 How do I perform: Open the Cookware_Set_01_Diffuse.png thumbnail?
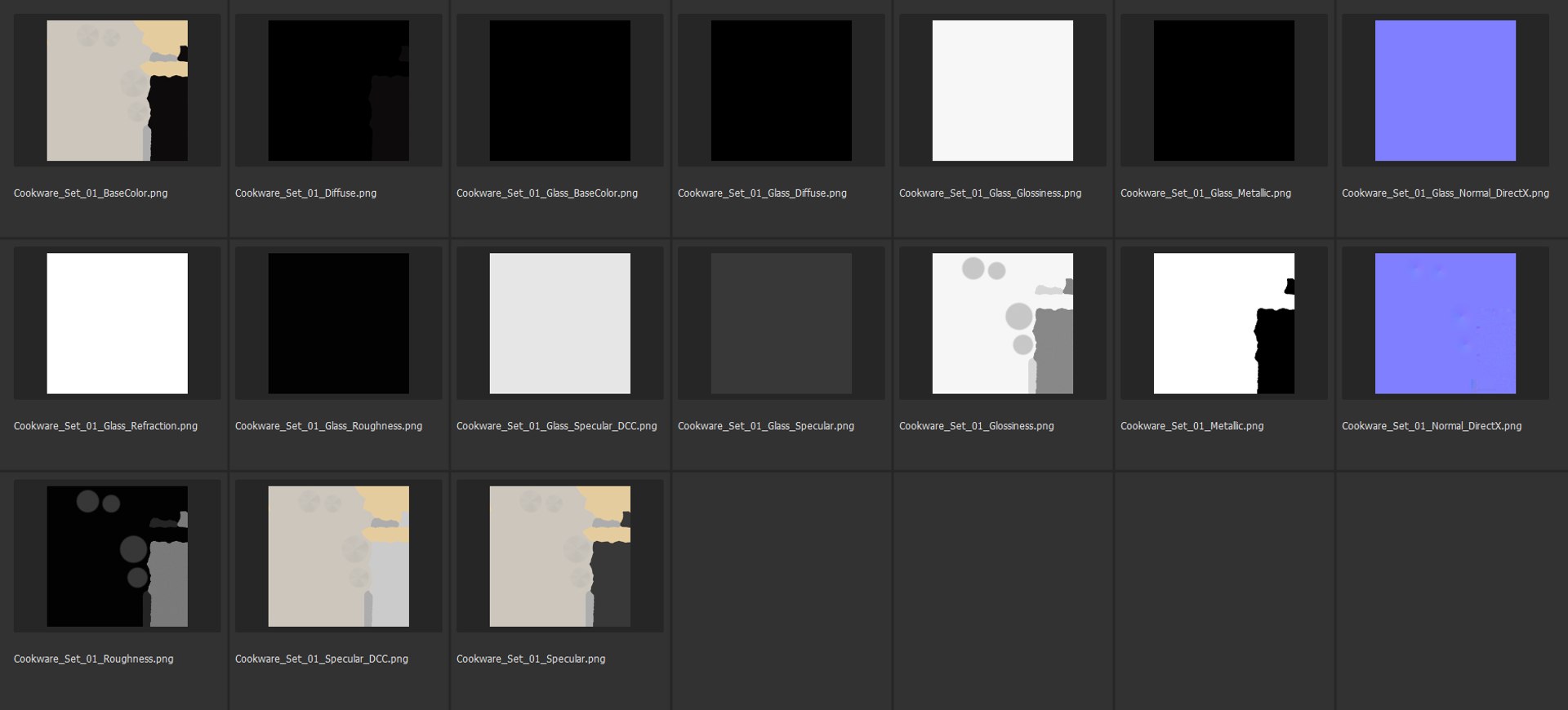339,91
